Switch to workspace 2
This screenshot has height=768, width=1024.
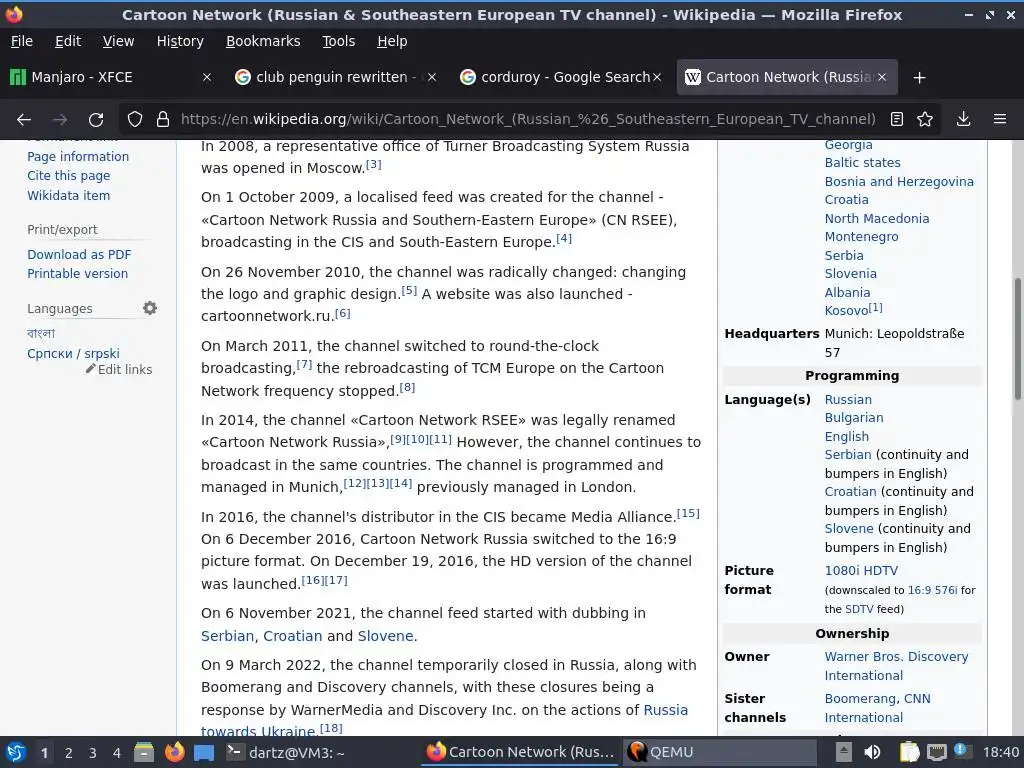click(x=69, y=753)
